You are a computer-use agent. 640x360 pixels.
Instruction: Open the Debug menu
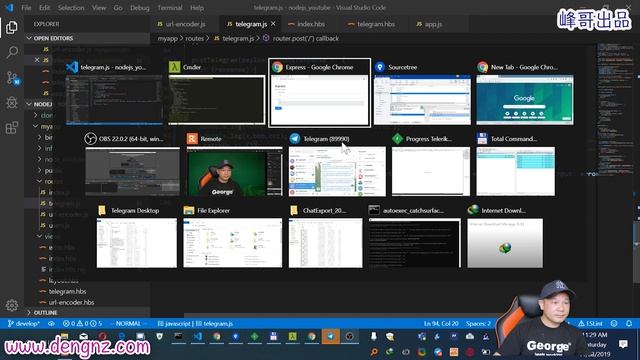[x=140, y=8]
